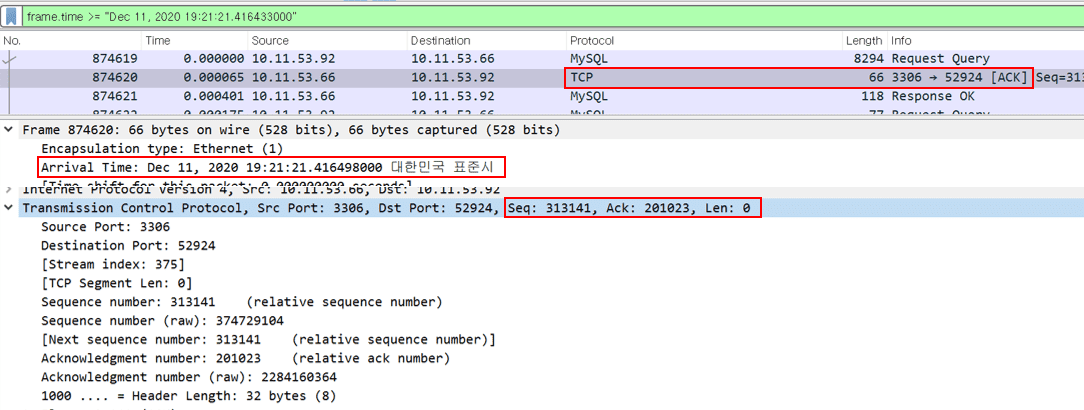1084x410 pixels.
Task: Click the display filter bookmark icon
Action: (11, 17)
